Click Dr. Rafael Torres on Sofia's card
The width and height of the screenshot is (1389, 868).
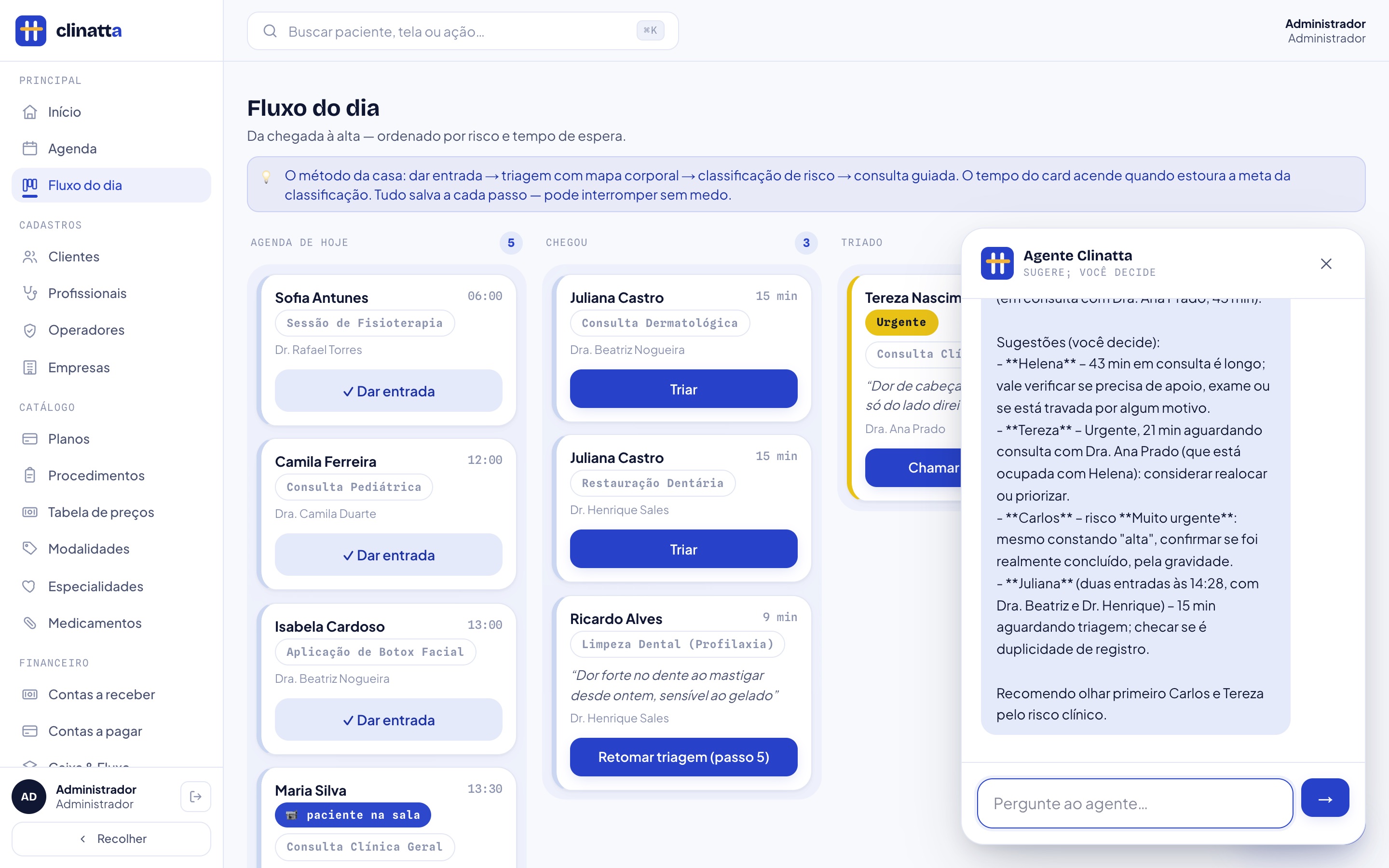pyautogui.click(x=318, y=350)
